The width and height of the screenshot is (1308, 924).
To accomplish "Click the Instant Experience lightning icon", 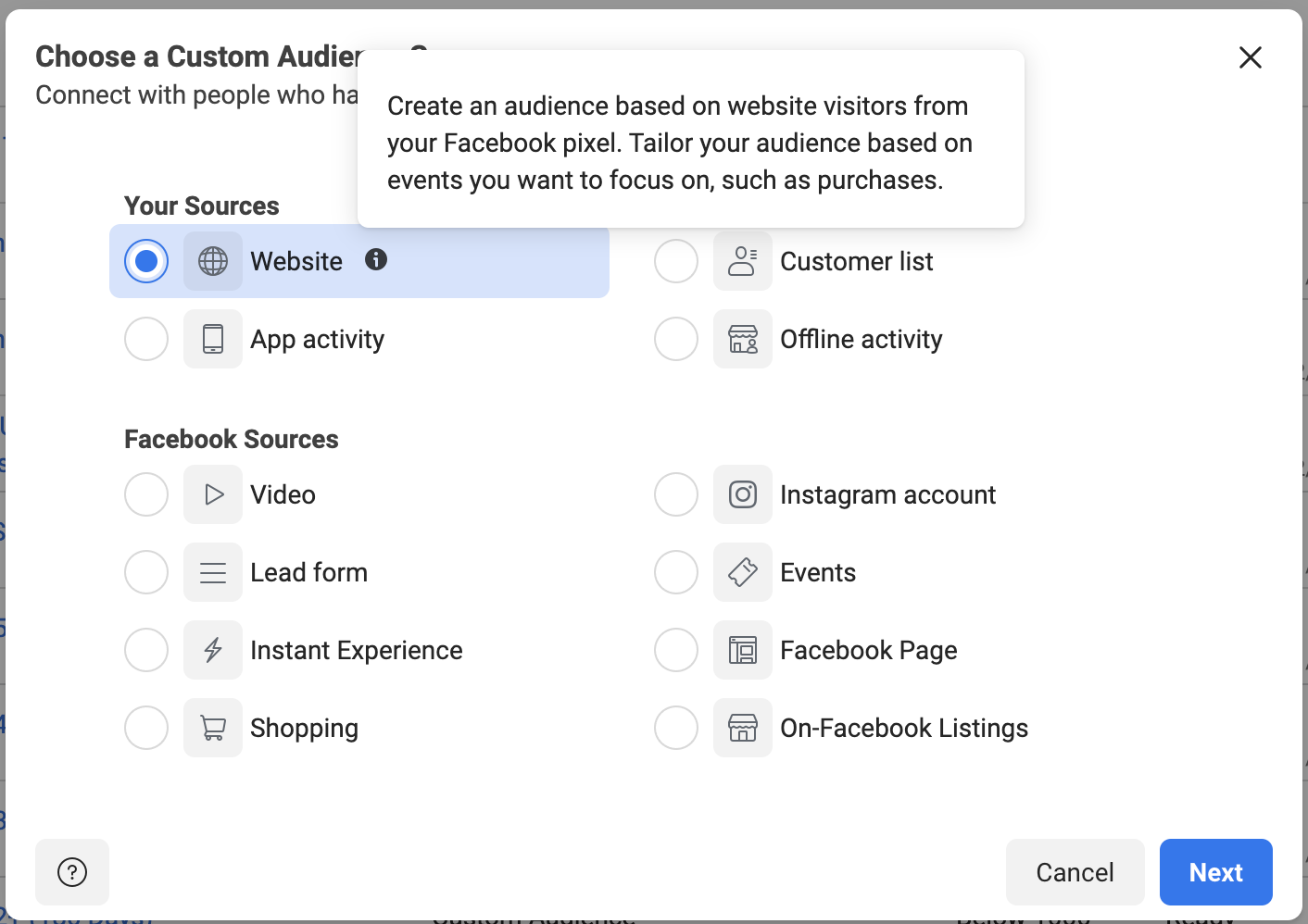I will 213,650.
